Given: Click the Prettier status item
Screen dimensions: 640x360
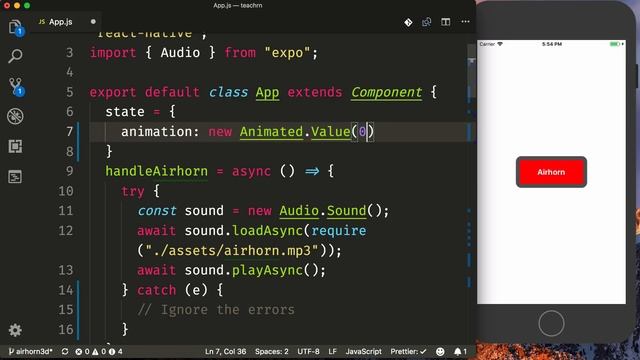Looking at the screenshot, I should click(408, 351).
